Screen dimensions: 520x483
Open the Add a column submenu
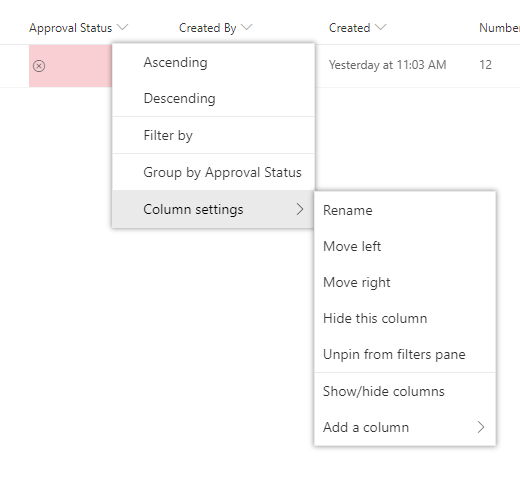point(405,427)
